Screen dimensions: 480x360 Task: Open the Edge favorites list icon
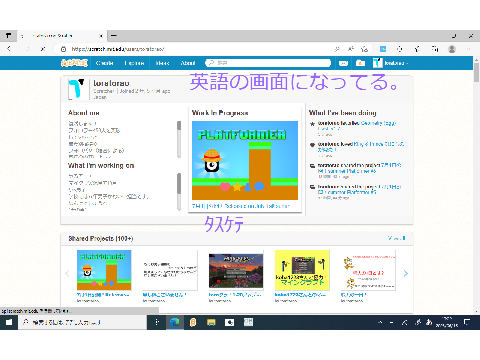pos(417,49)
